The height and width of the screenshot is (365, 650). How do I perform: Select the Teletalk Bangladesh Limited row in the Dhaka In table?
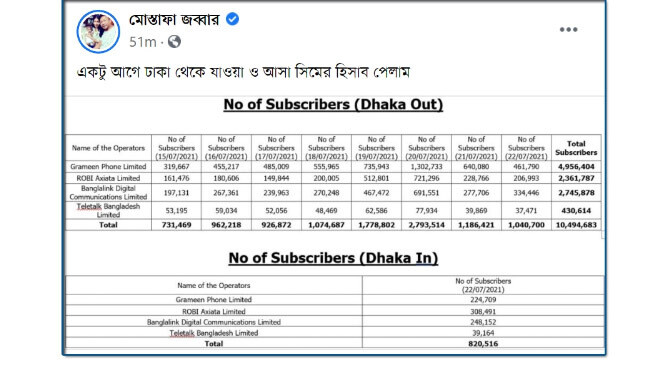(x=335, y=333)
